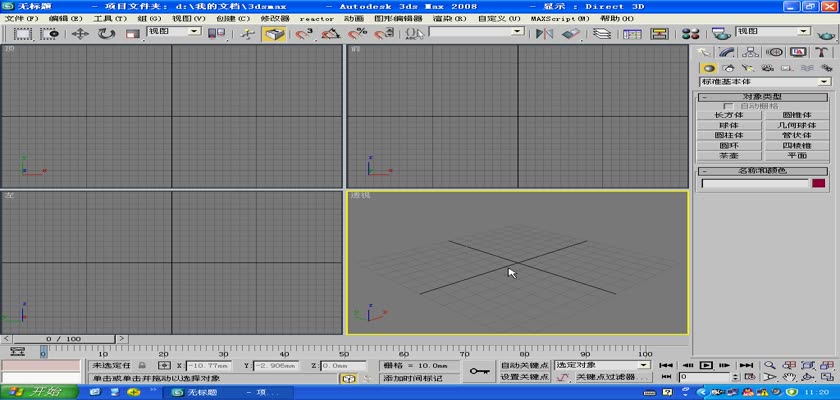This screenshot has height=400, width=840.
Task: Click the 几何球体 geosphere button
Action: [x=797, y=125]
